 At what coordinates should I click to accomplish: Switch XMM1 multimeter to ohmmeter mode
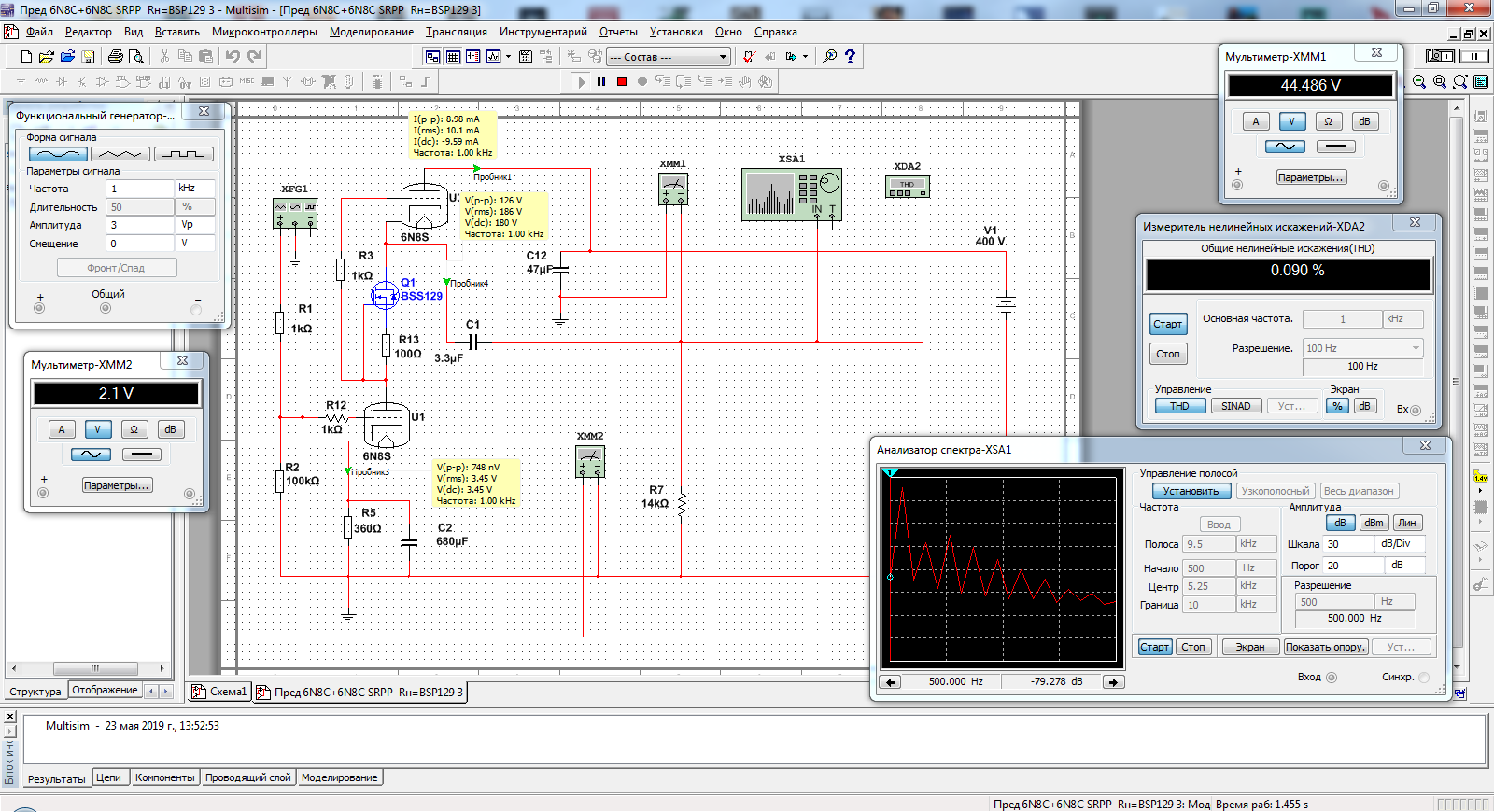click(1328, 121)
